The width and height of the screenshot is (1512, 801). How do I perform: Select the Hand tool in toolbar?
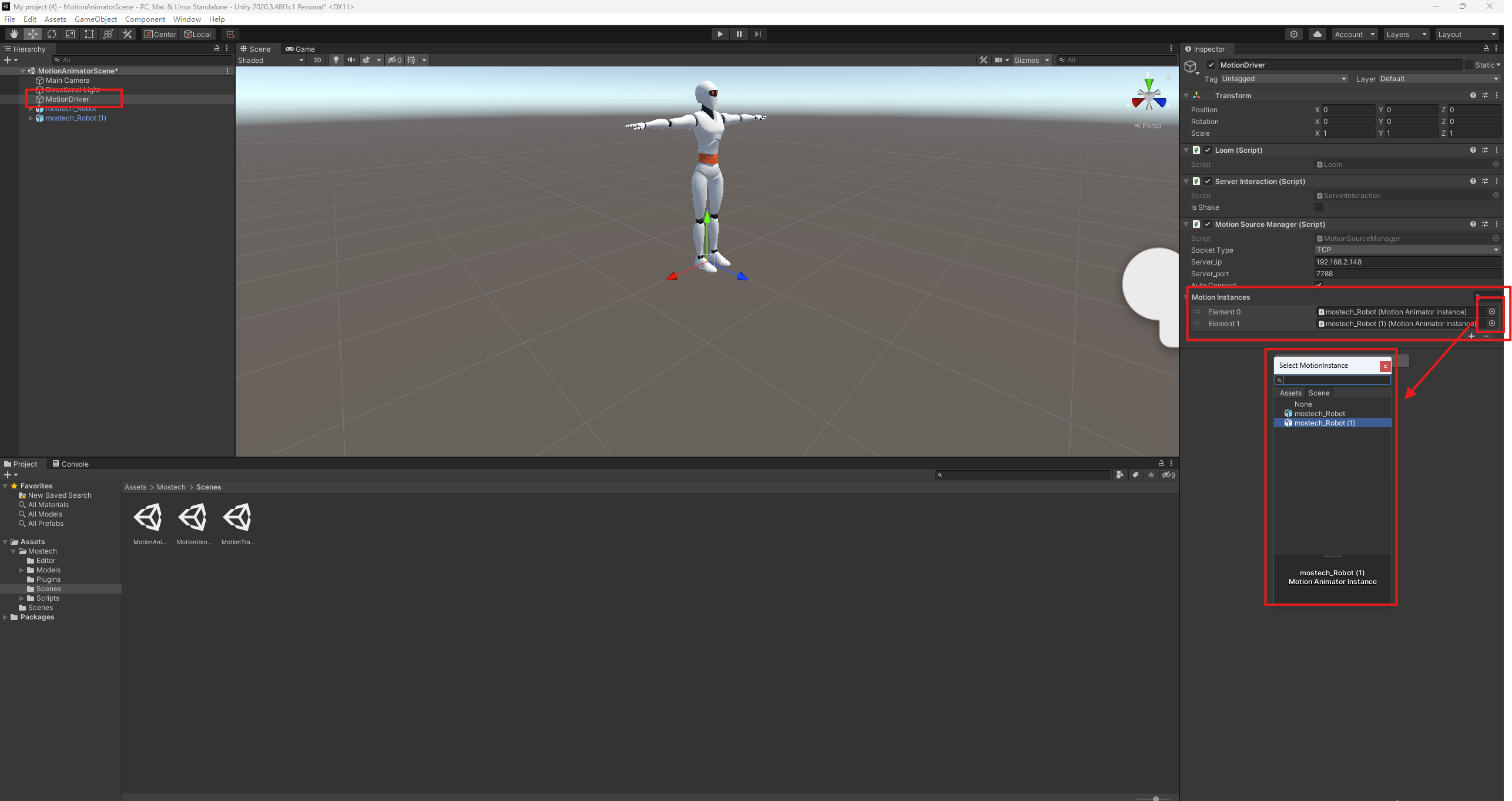(14, 34)
